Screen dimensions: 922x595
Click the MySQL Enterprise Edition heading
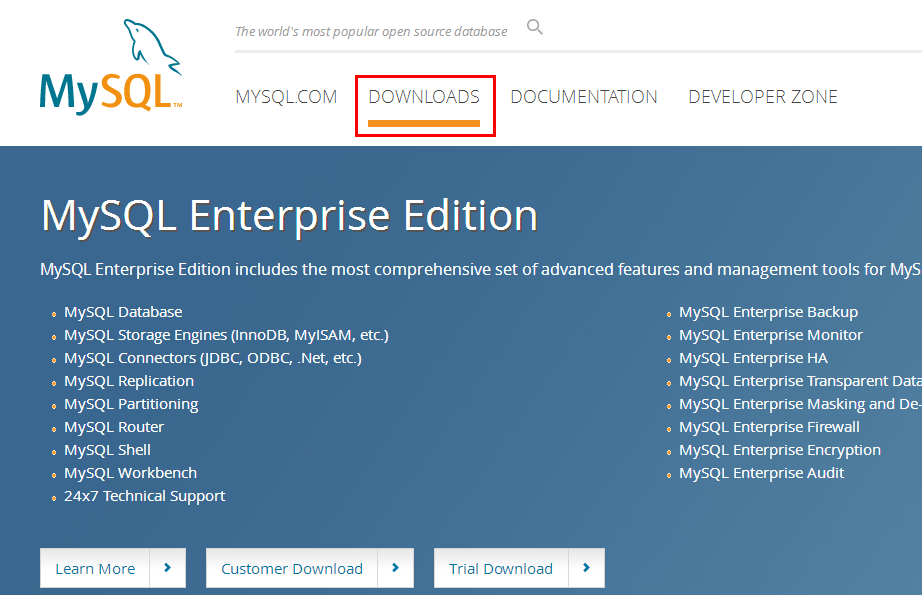point(289,216)
